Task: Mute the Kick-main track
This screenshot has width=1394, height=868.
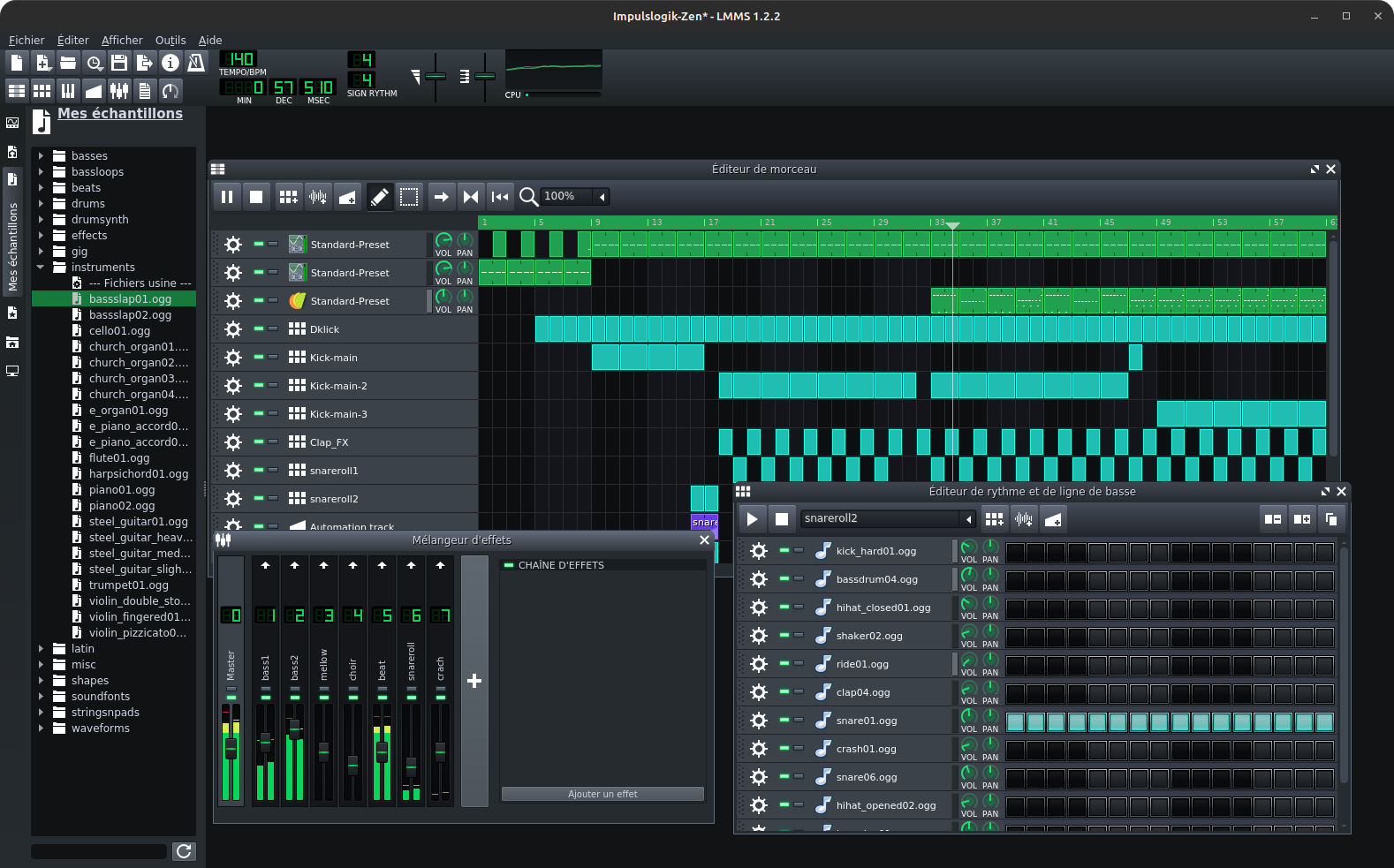Action: [x=258, y=357]
